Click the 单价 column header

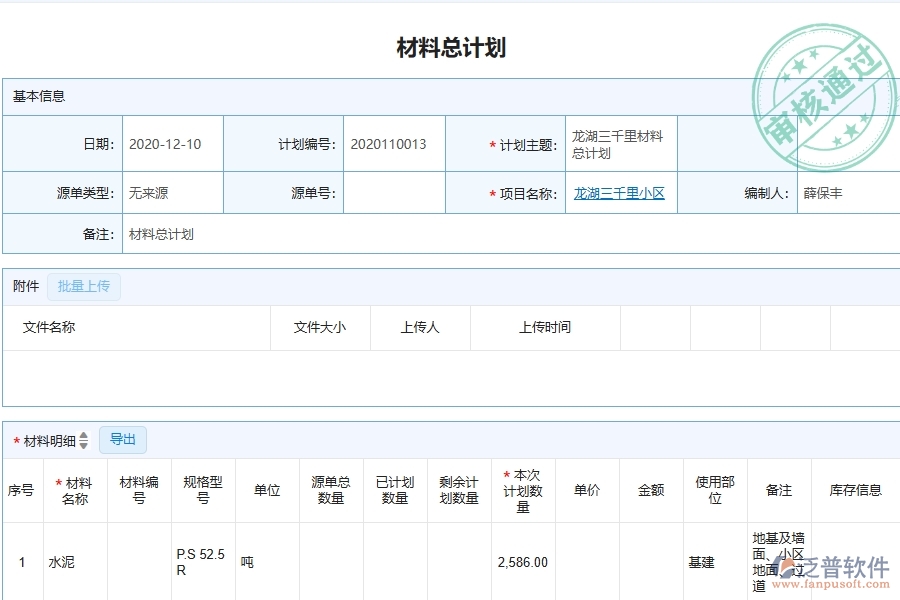pyautogui.click(x=586, y=491)
